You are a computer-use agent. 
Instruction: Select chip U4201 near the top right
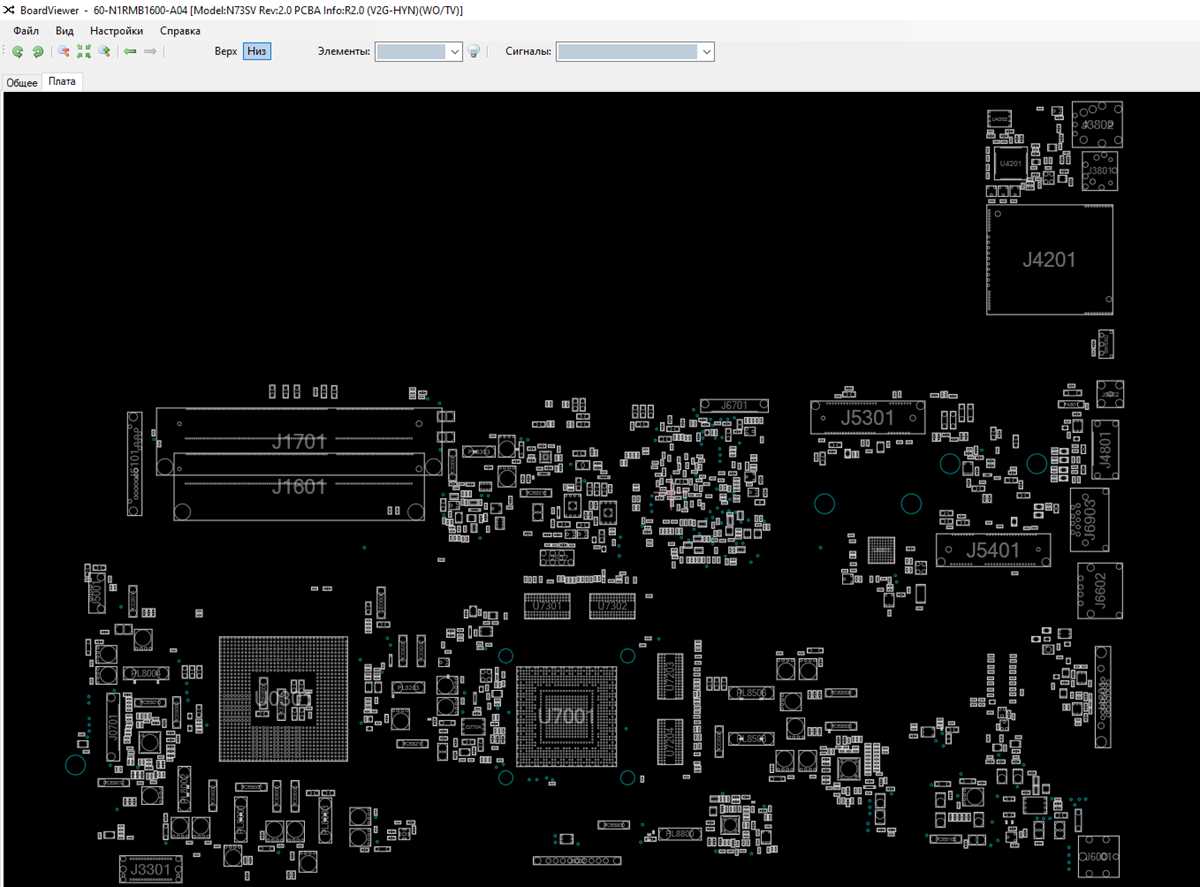point(1011,163)
